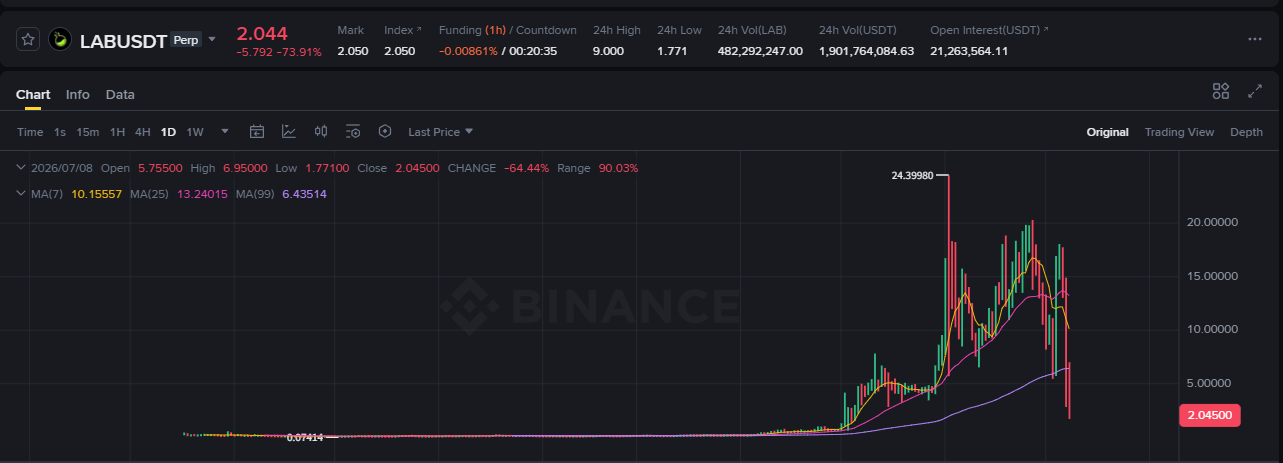1283x463 pixels.
Task: Open the Index price external link
Action: [x=403, y=31]
